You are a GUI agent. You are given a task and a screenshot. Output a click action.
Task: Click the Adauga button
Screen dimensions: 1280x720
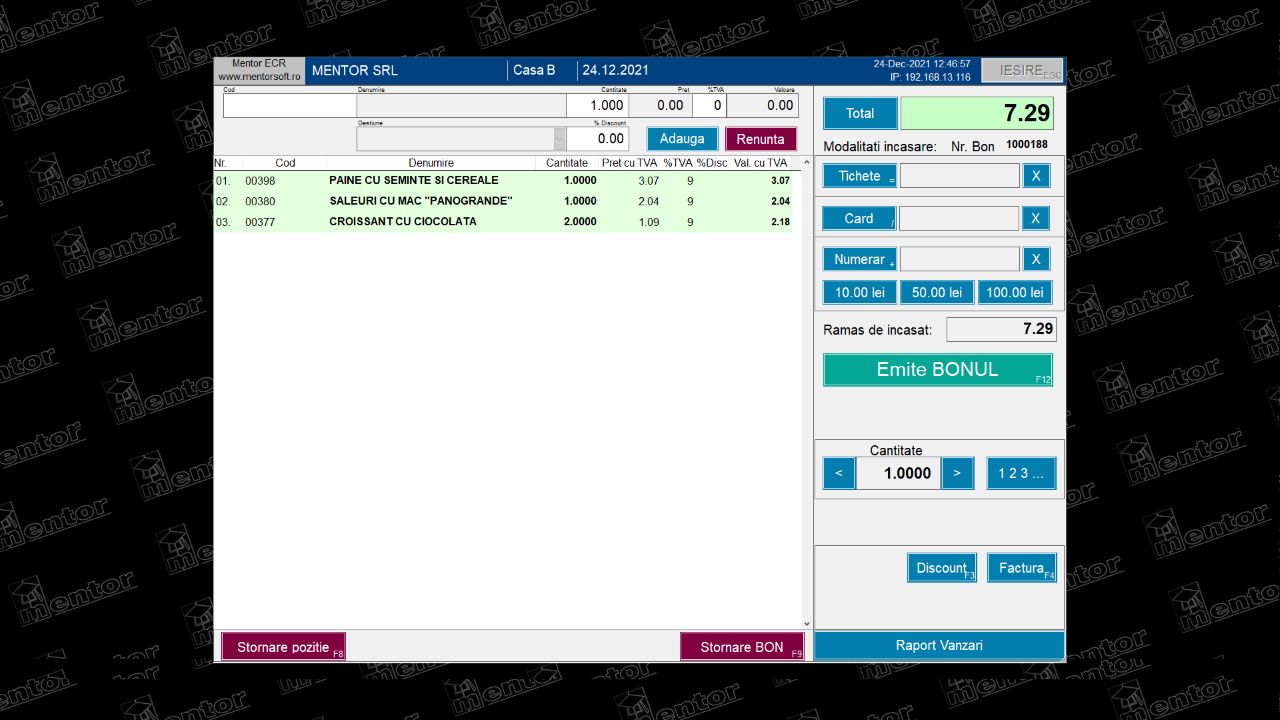[x=682, y=139]
